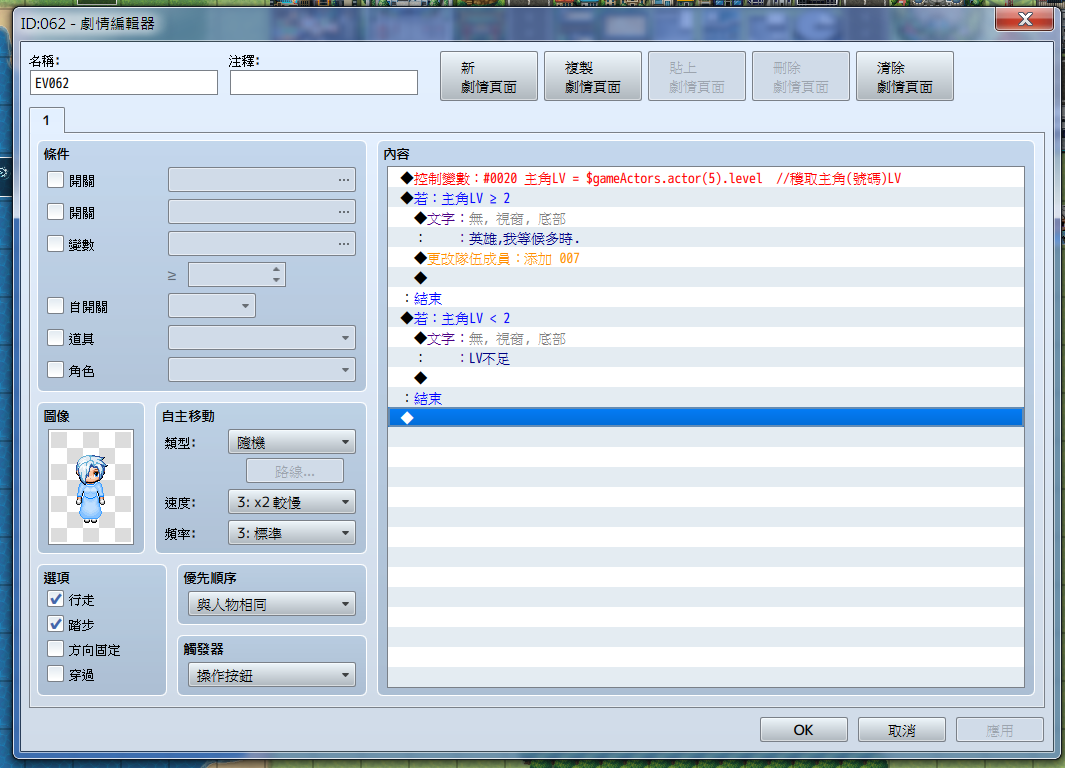Enable the 穿過 option
This screenshot has width=1065, height=768.
click(56, 674)
